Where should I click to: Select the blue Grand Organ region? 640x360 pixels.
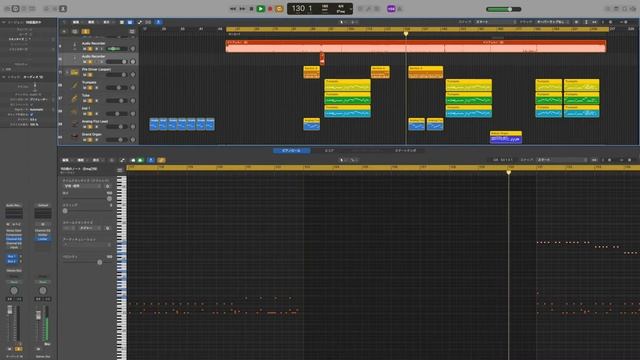click(506, 137)
